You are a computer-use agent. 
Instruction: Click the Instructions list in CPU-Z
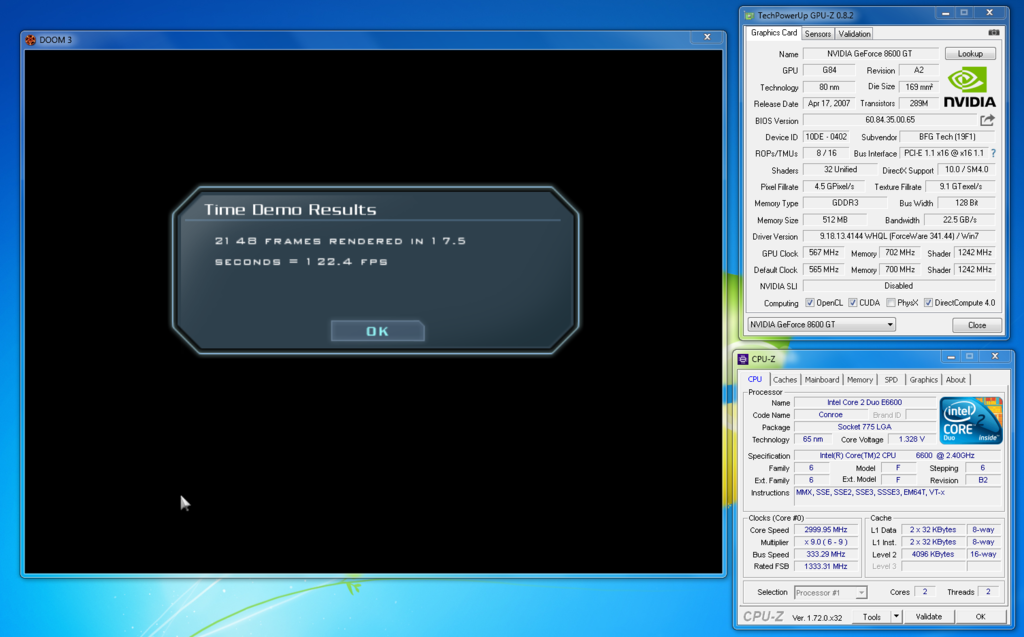click(898, 496)
